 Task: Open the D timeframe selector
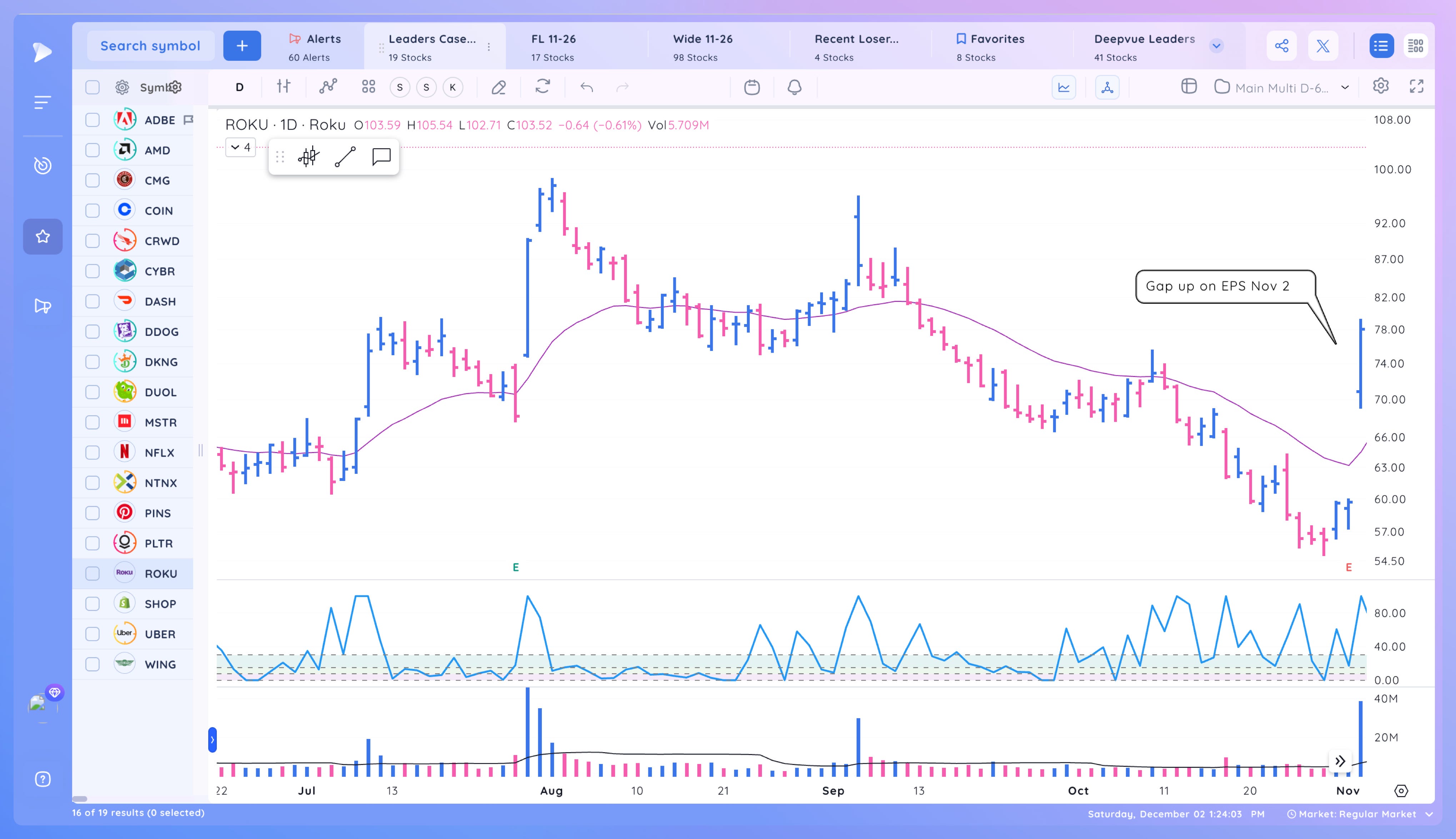pyautogui.click(x=240, y=88)
